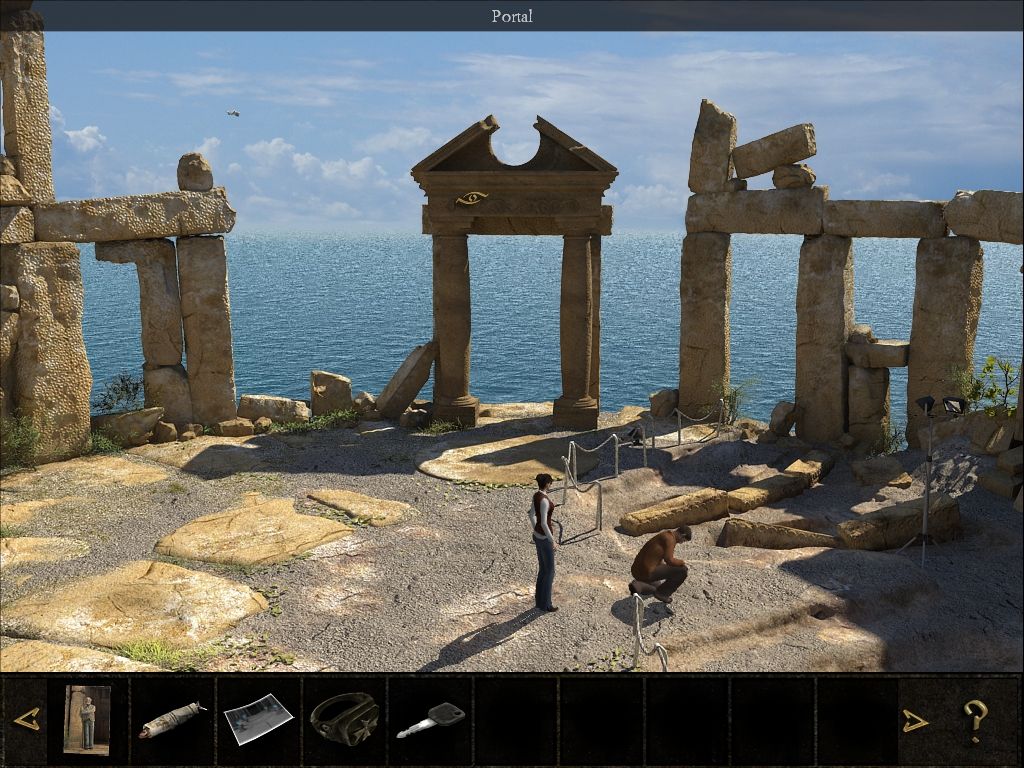This screenshot has width=1024, height=768.
Task: Select the signet ring in inventory
Action: click(x=344, y=719)
